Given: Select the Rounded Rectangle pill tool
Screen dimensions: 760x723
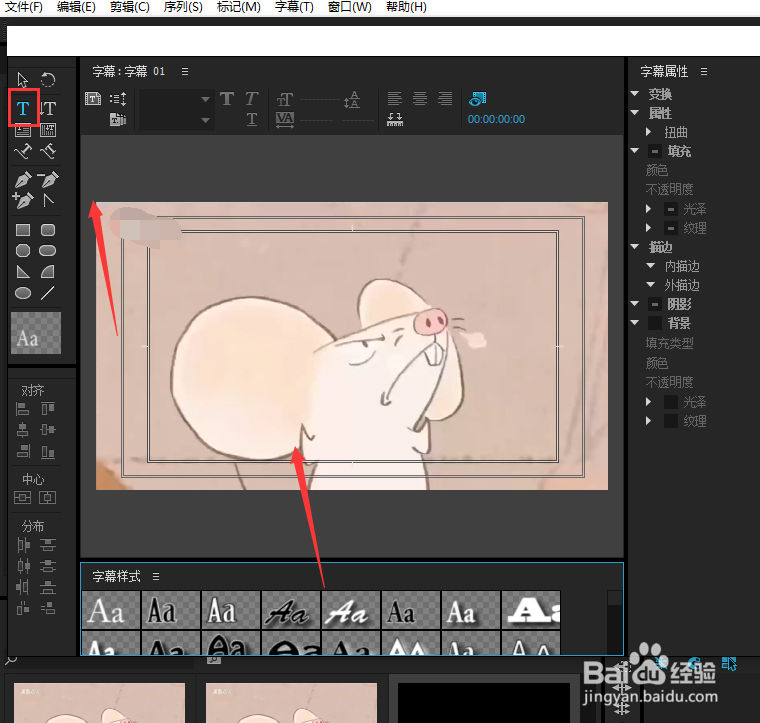Looking at the screenshot, I should point(48,251).
